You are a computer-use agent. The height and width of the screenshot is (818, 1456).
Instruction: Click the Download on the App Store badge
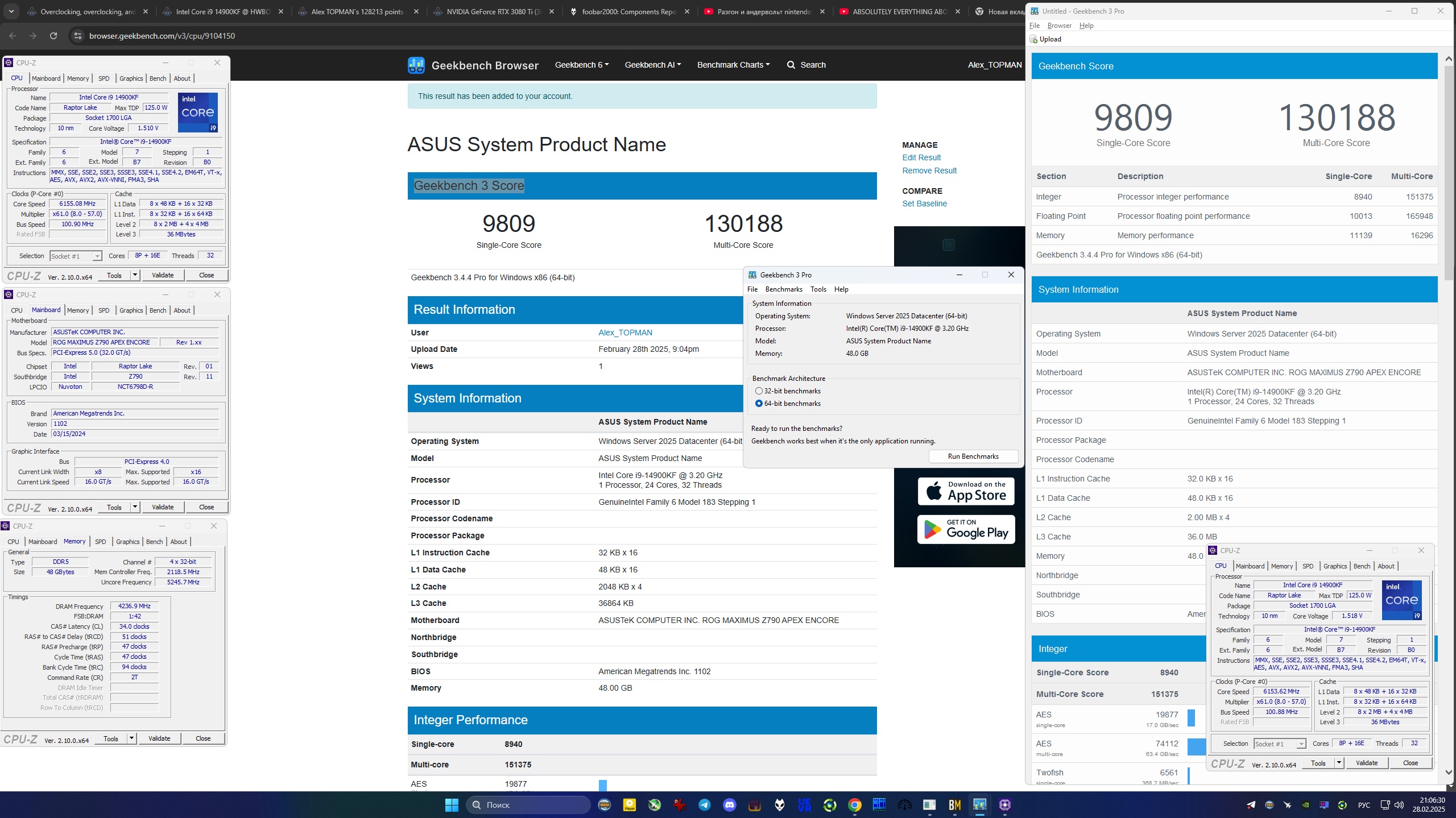tap(966, 491)
